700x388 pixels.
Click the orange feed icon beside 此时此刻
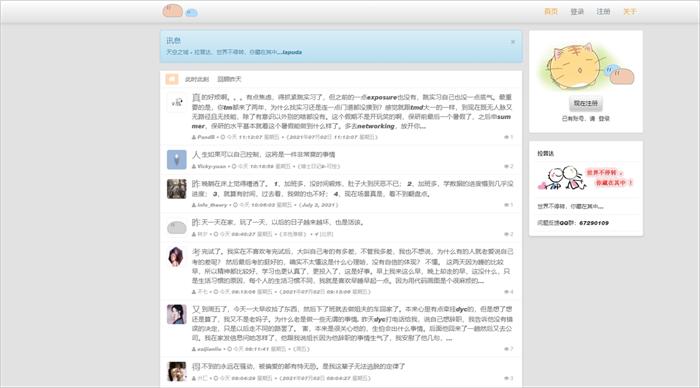click(172, 79)
